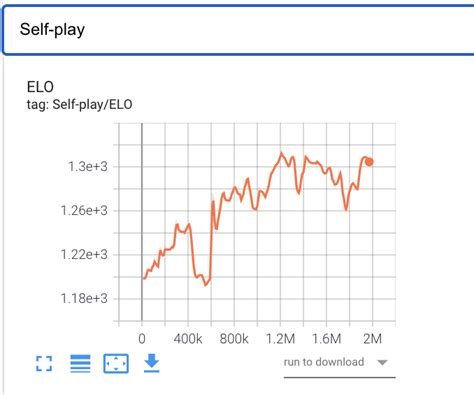
Task: Click the arrow beside 'run to download'
Action: 382,362
